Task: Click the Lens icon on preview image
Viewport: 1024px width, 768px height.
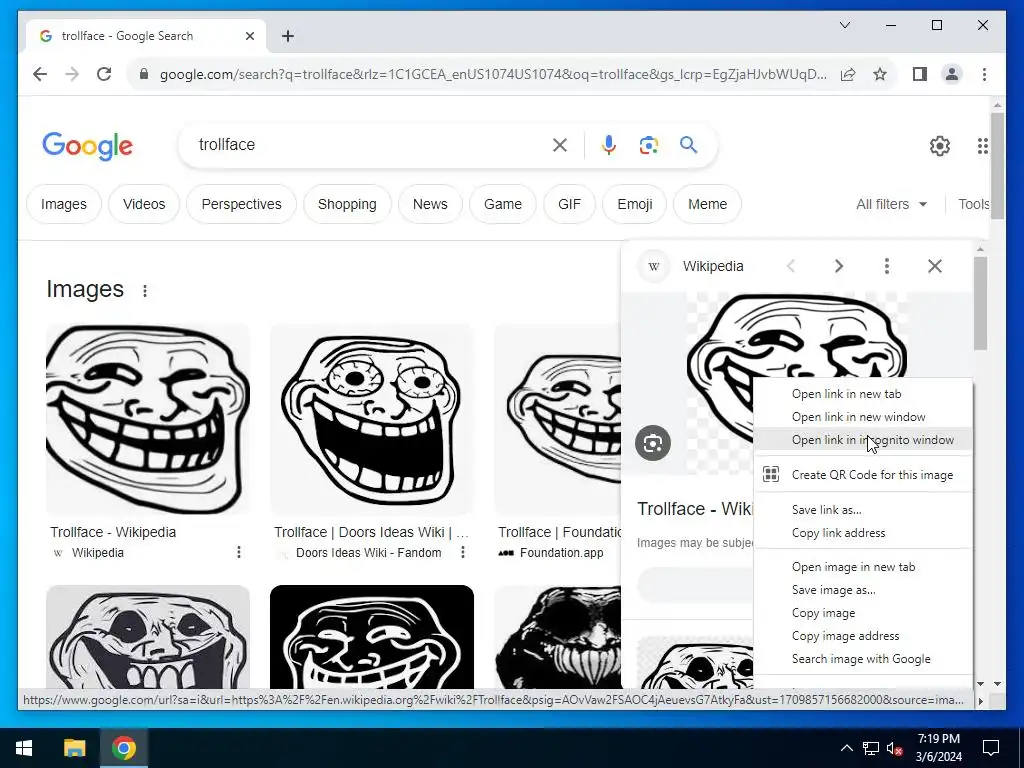Action: coord(652,443)
